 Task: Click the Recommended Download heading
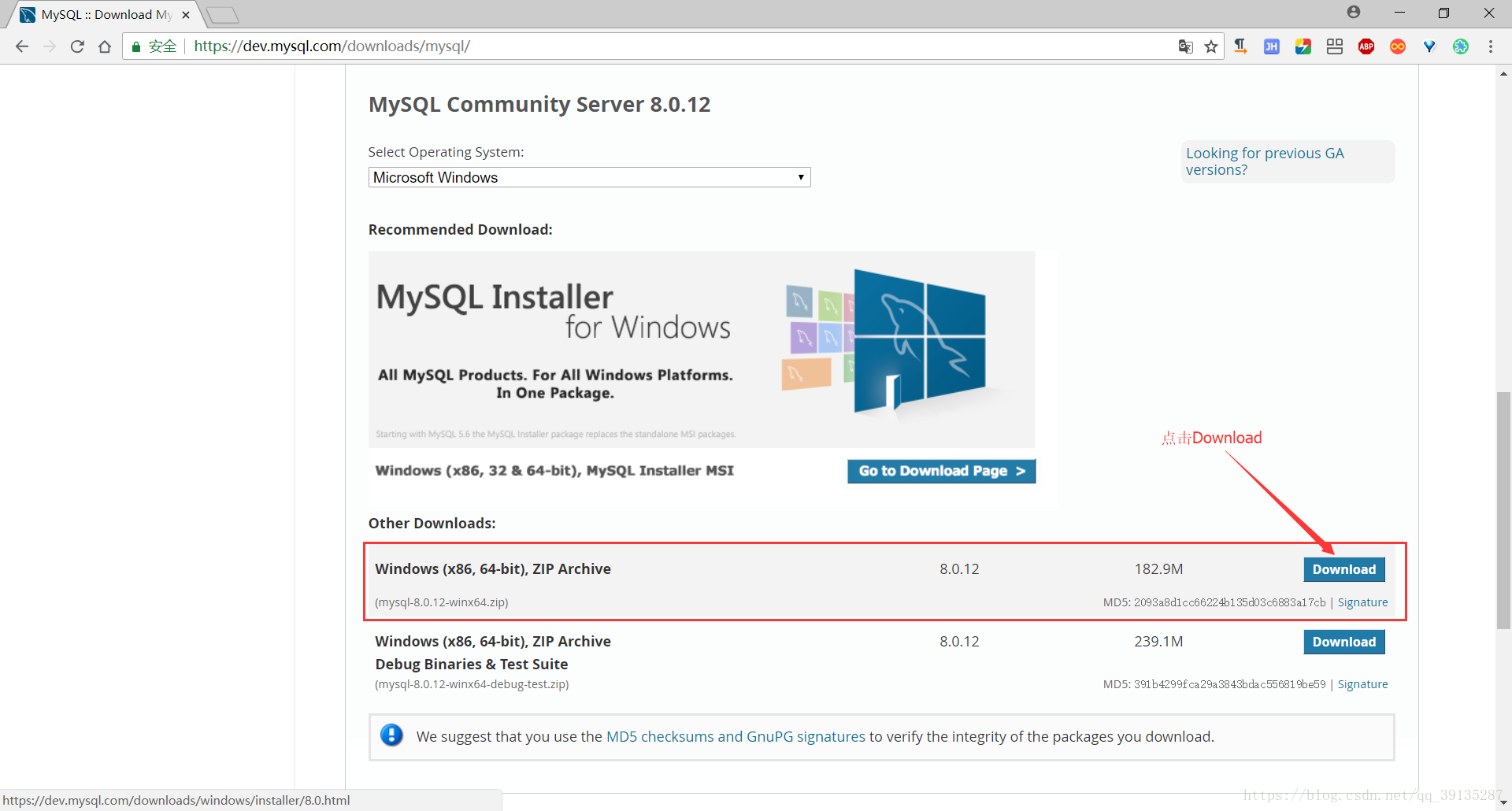[x=461, y=229]
